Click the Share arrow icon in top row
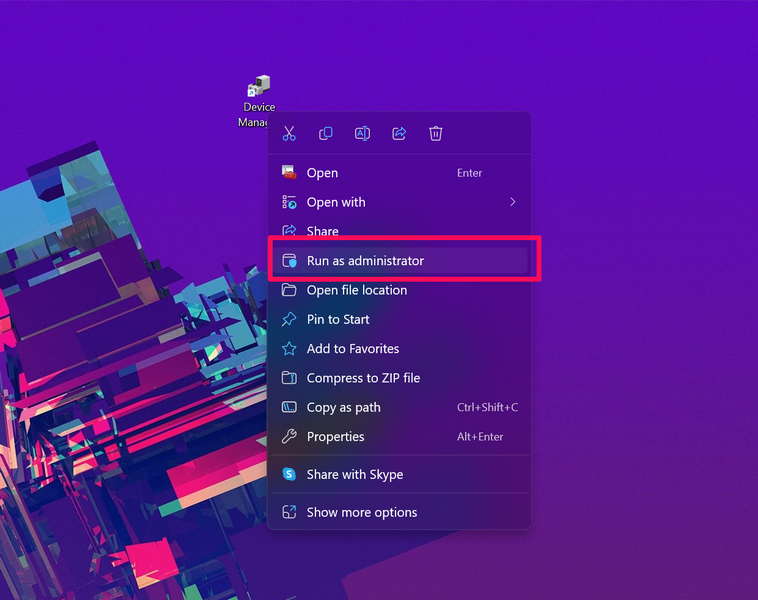This screenshot has width=758, height=600. tap(399, 134)
